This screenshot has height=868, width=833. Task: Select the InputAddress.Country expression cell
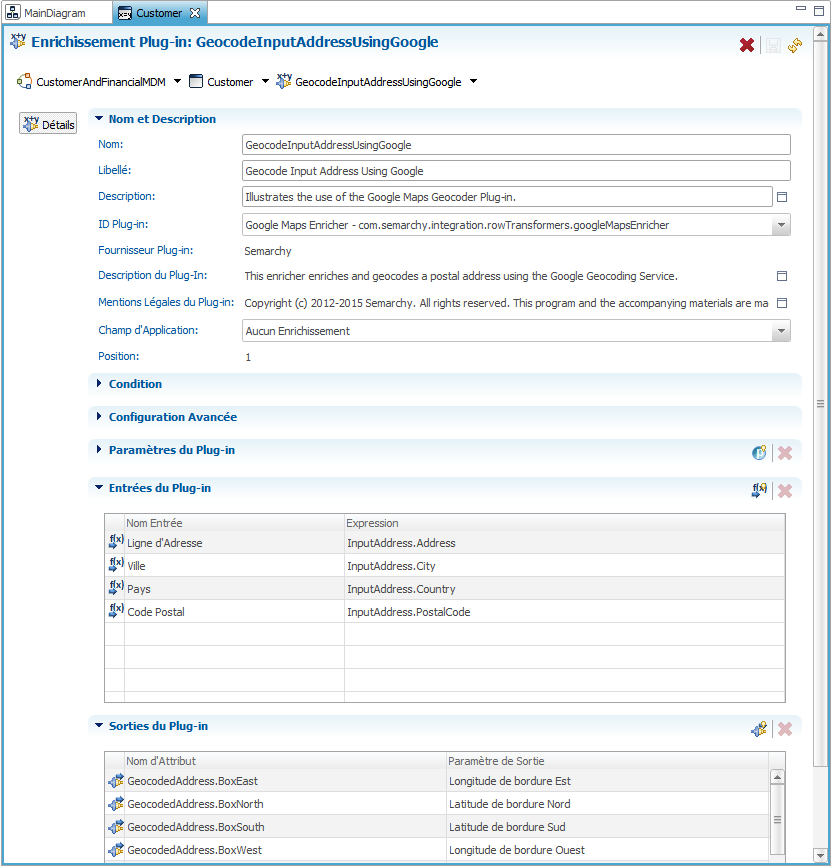(x=565, y=589)
